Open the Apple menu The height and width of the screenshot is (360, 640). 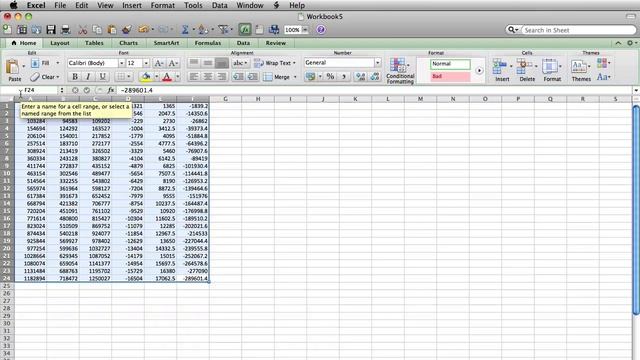click(x=14, y=5)
